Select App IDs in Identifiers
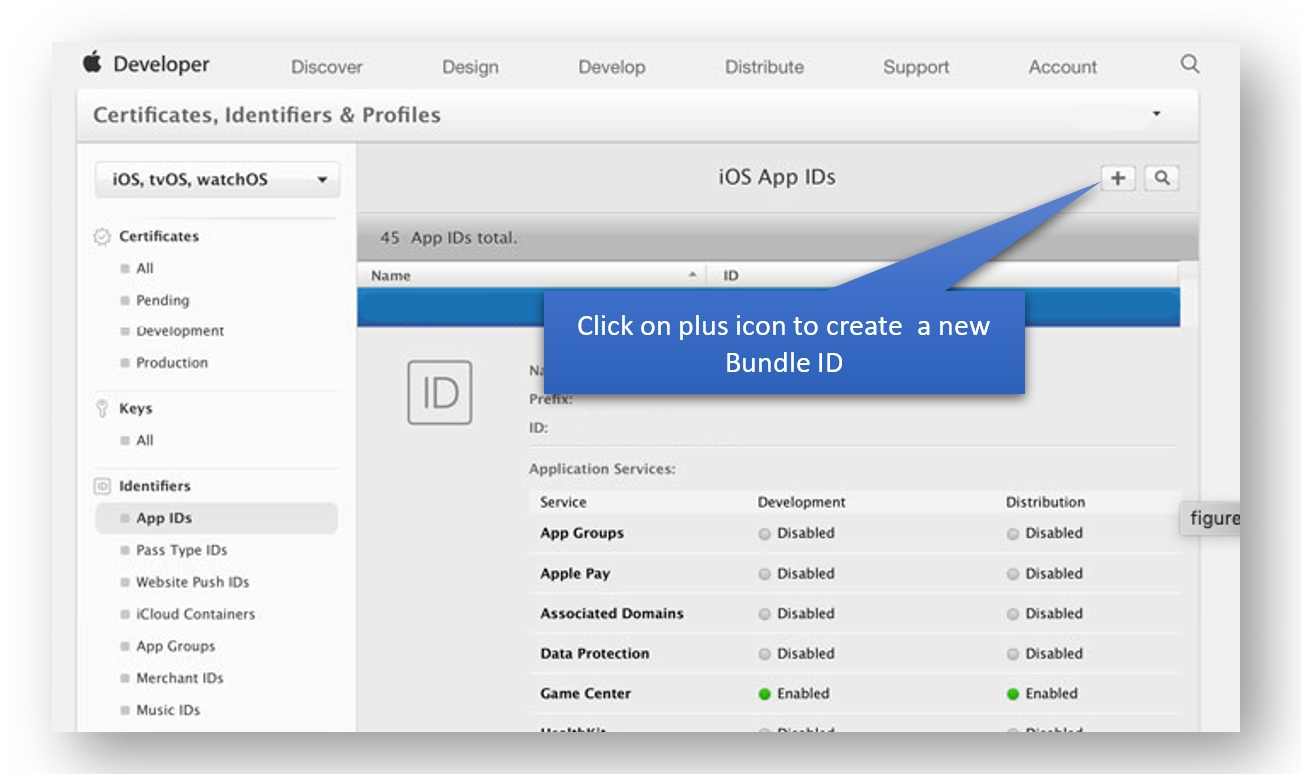 217,518
